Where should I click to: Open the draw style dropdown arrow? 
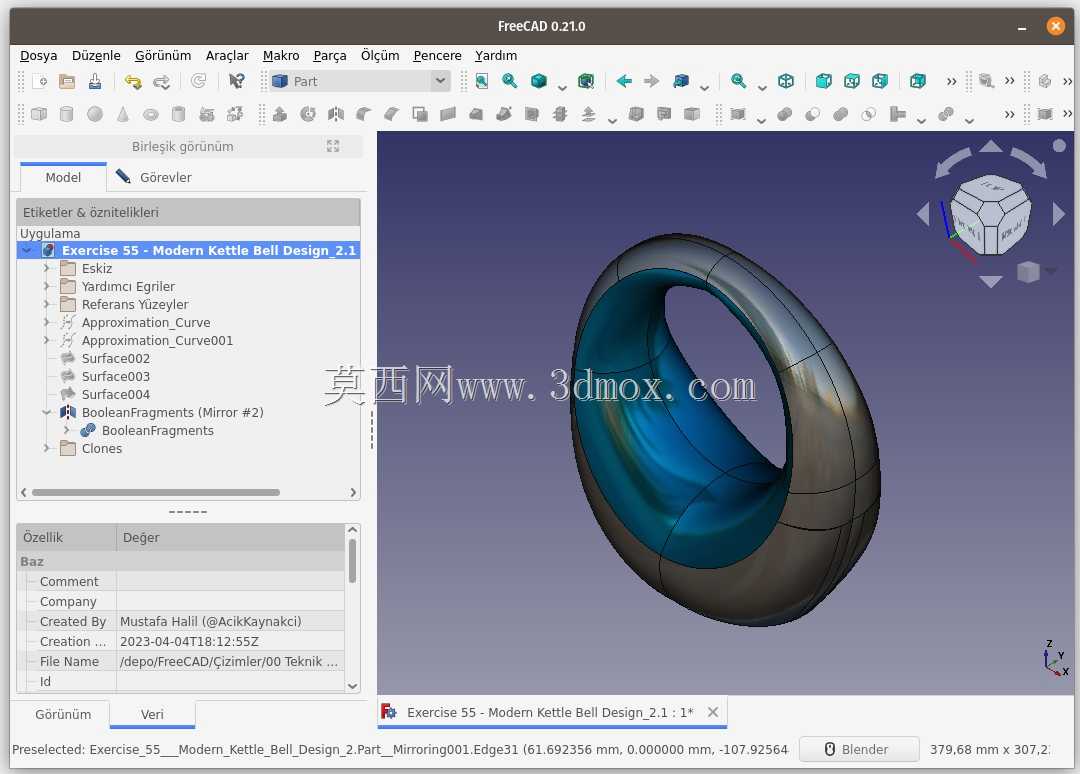tap(562, 87)
